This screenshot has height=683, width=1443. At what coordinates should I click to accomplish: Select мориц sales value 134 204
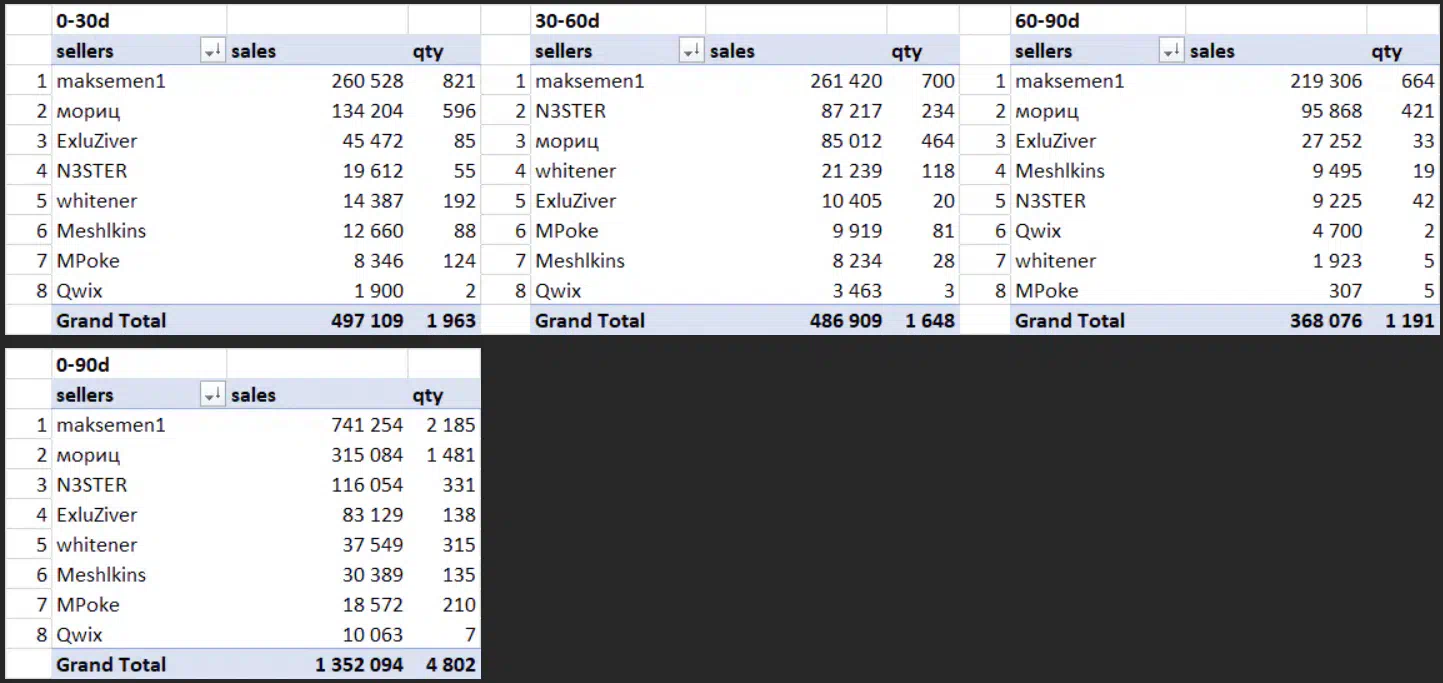(x=368, y=111)
